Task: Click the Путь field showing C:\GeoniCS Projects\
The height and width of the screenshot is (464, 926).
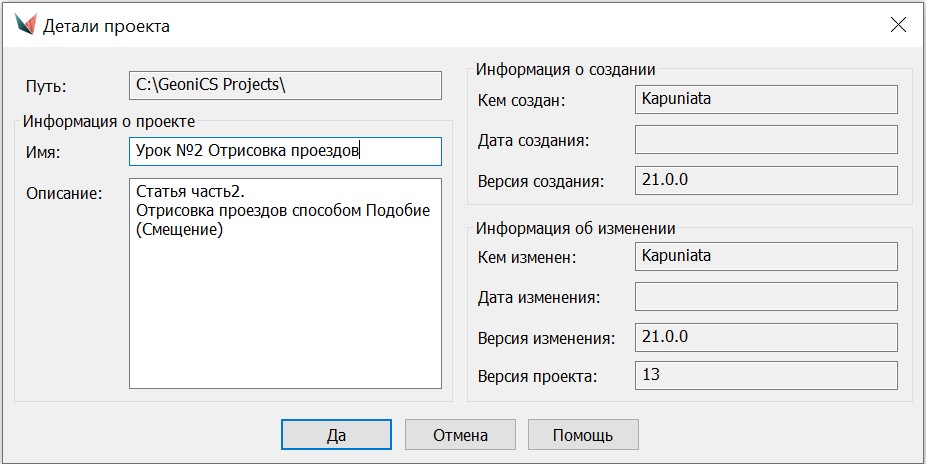Action: pyautogui.click(x=285, y=86)
